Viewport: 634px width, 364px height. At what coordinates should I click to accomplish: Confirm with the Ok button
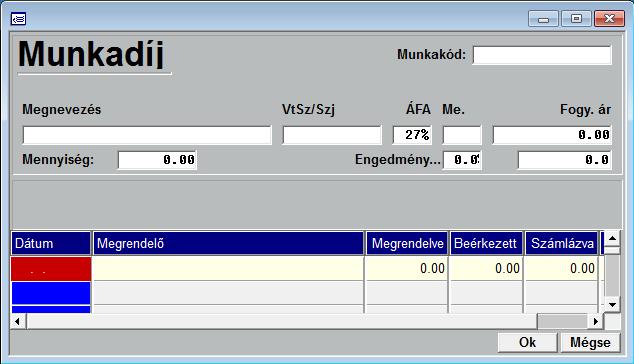click(x=527, y=343)
